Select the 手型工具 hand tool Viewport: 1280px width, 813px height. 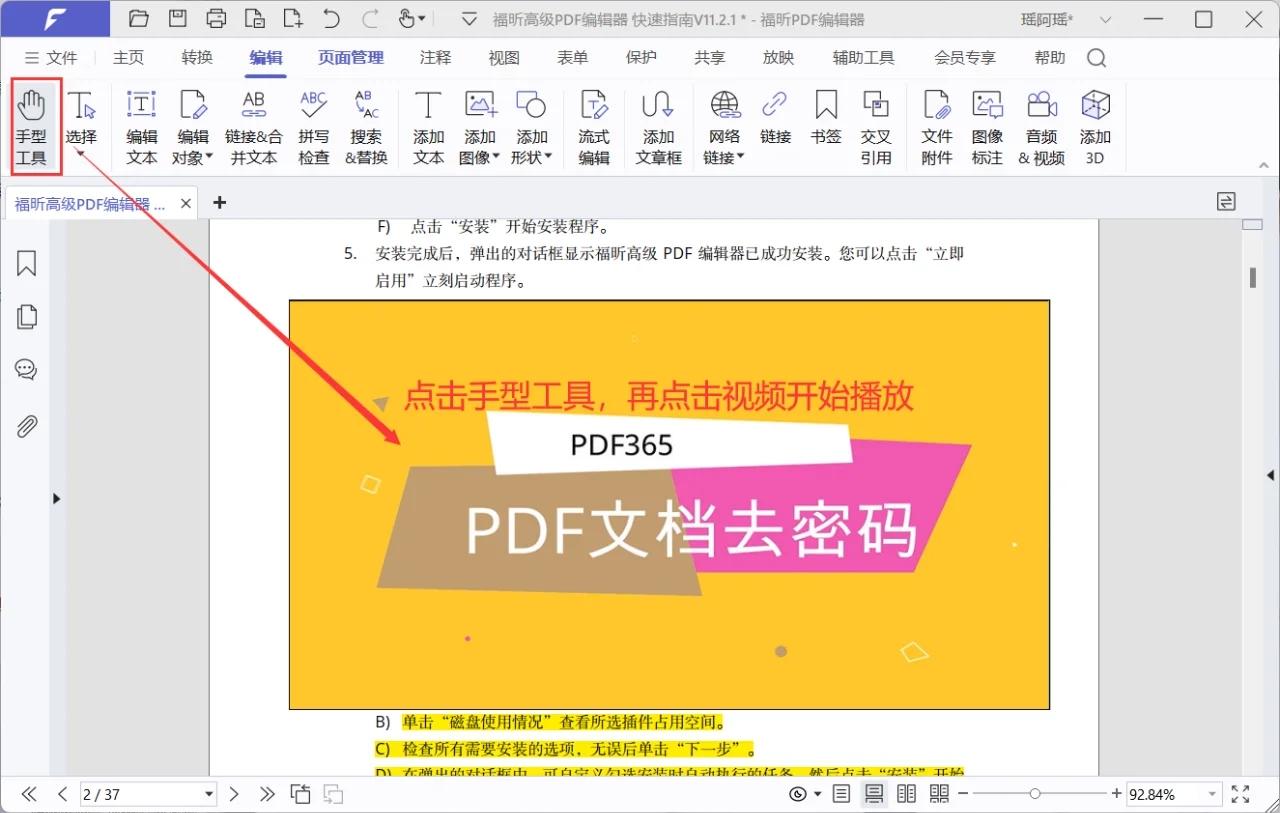click(x=32, y=127)
